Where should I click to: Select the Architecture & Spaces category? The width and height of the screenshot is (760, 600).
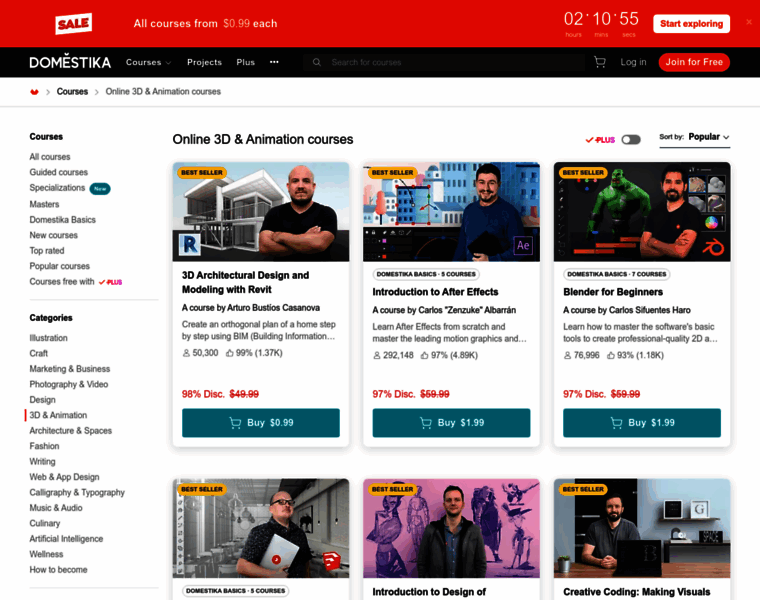pyautogui.click(x=70, y=431)
